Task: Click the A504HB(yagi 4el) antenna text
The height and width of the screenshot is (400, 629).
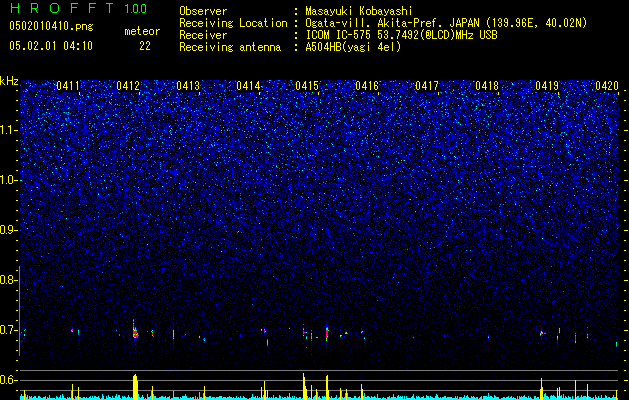Action: click(353, 47)
